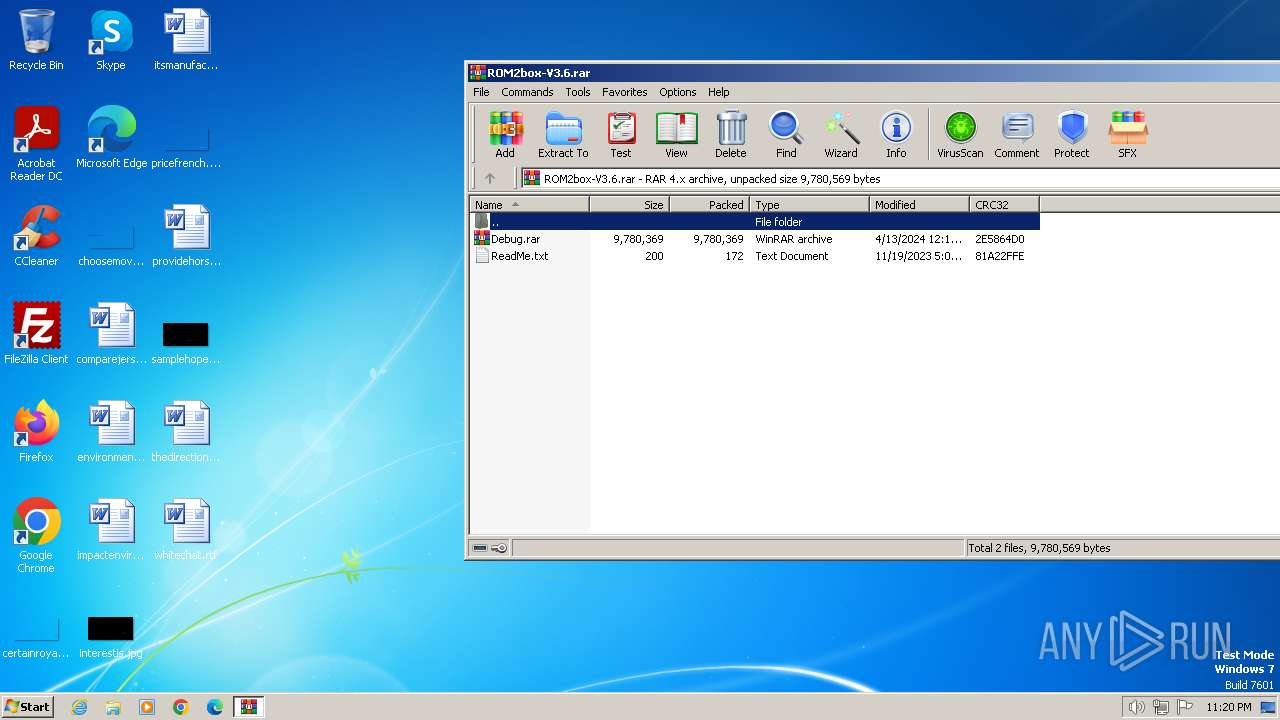
Task: Open Chrome from the taskbar
Action: (181, 707)
